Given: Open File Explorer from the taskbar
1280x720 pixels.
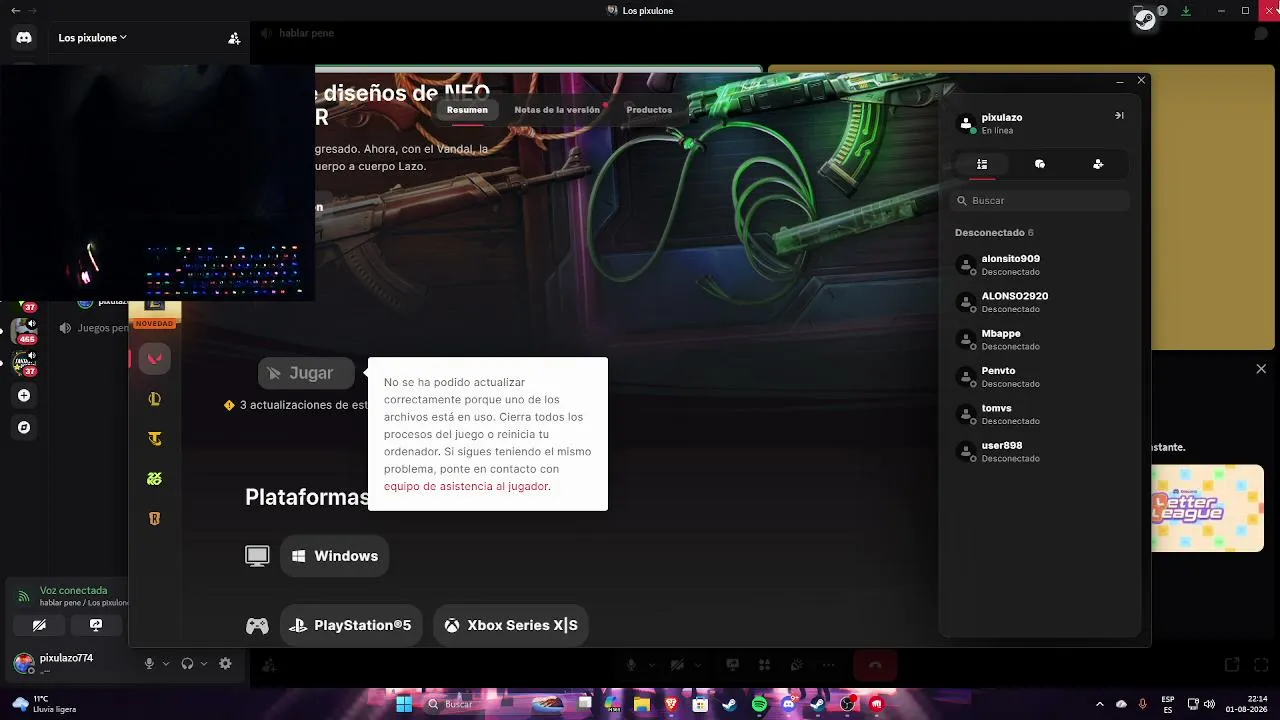Looking at the screenshot, I should coord(642,704).
